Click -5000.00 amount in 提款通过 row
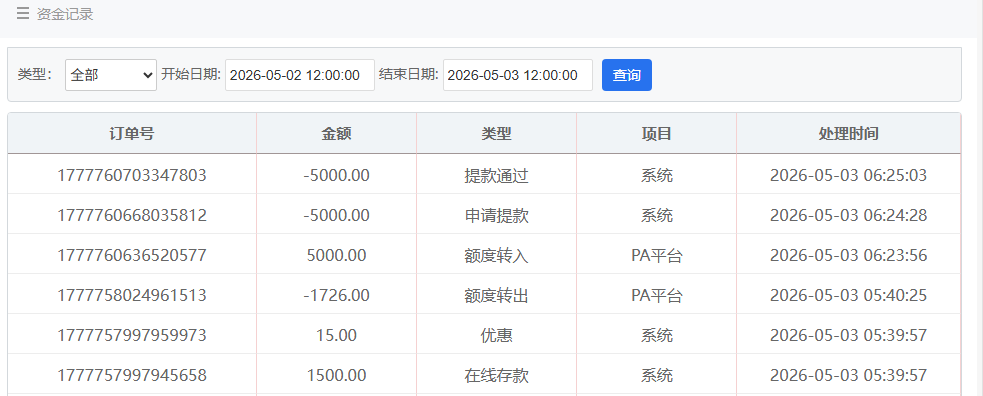983x396 pixels. (337, 175)
